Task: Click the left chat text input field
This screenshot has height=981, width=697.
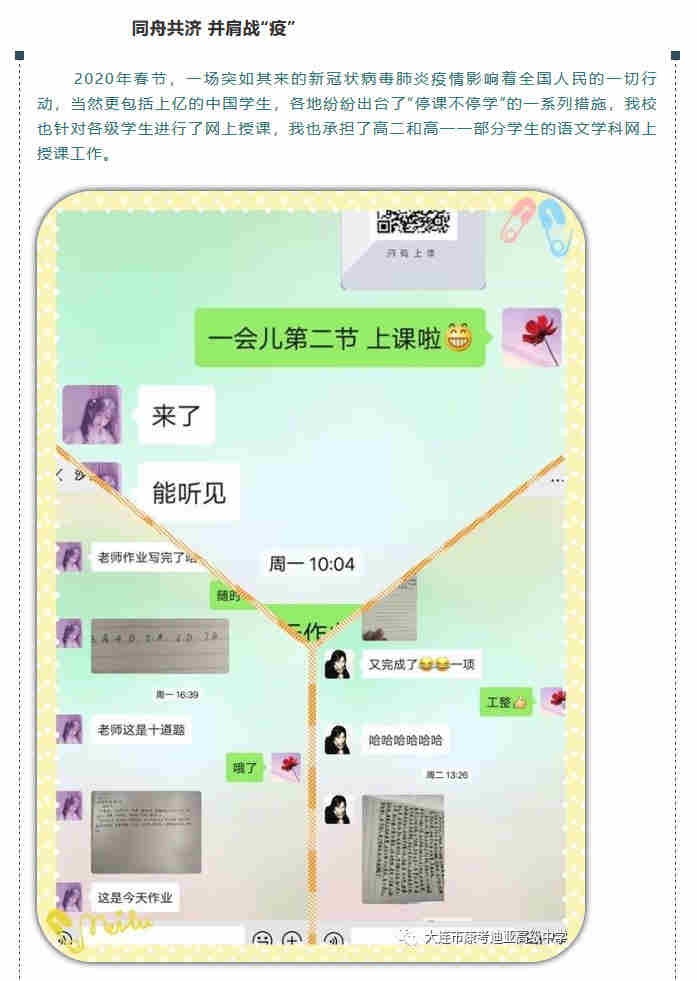Action: [x=164, y=937]
